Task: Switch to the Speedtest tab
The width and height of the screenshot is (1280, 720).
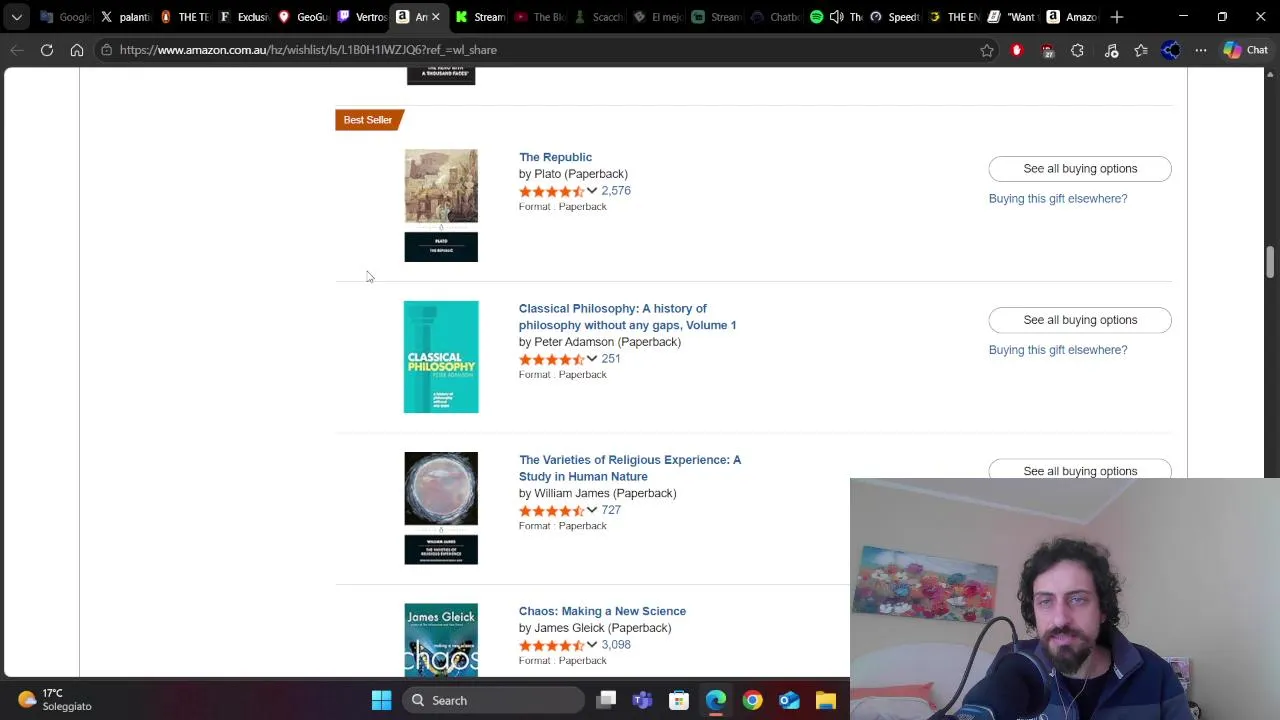Action: (895, 17)
